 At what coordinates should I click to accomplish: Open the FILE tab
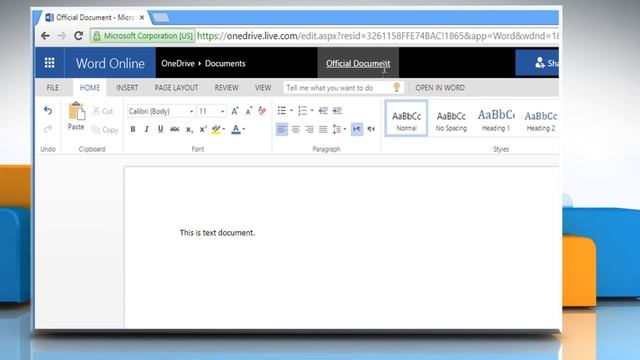click(53, 88)
